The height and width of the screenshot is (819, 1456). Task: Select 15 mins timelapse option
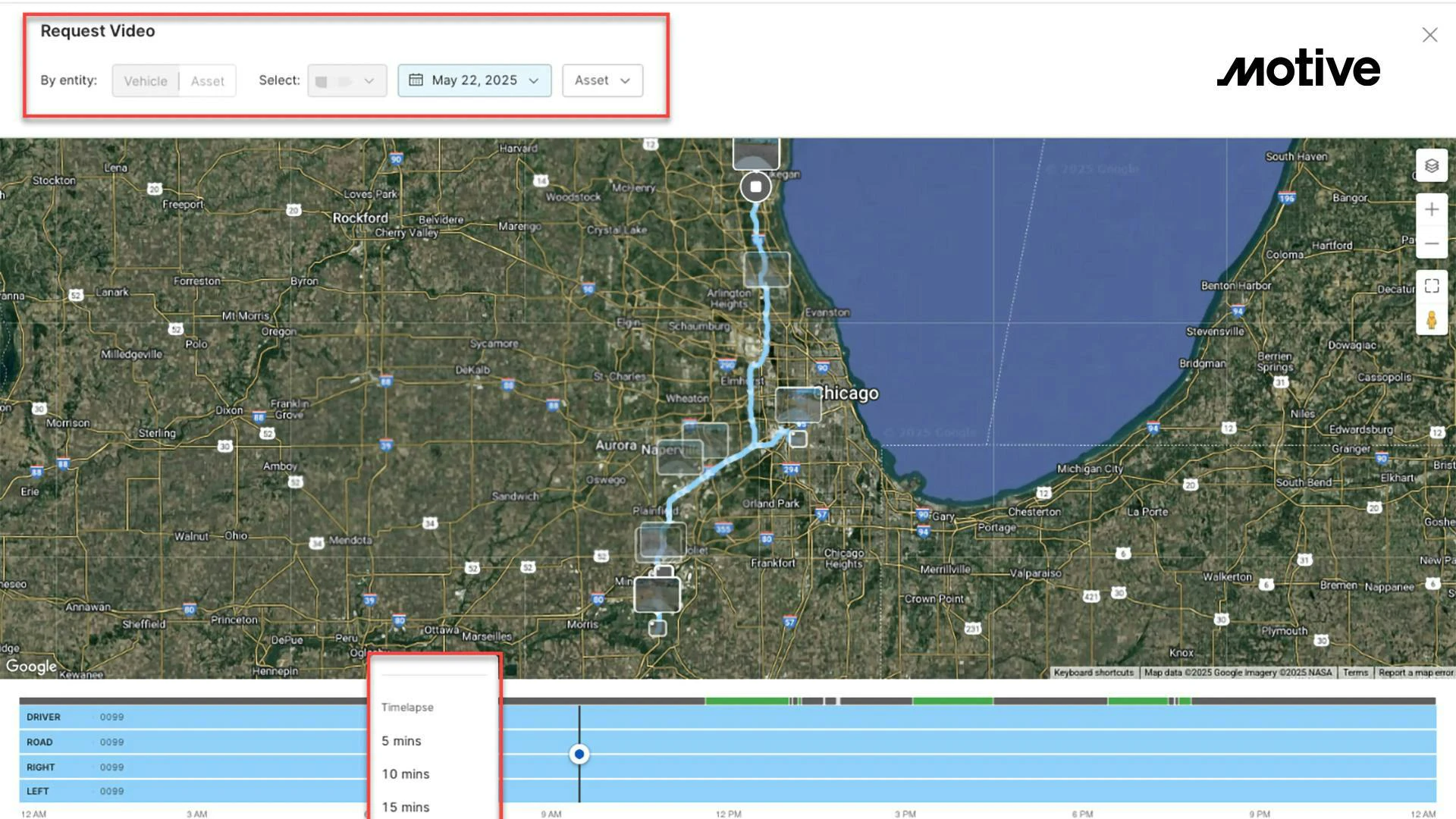pos(405,807)
